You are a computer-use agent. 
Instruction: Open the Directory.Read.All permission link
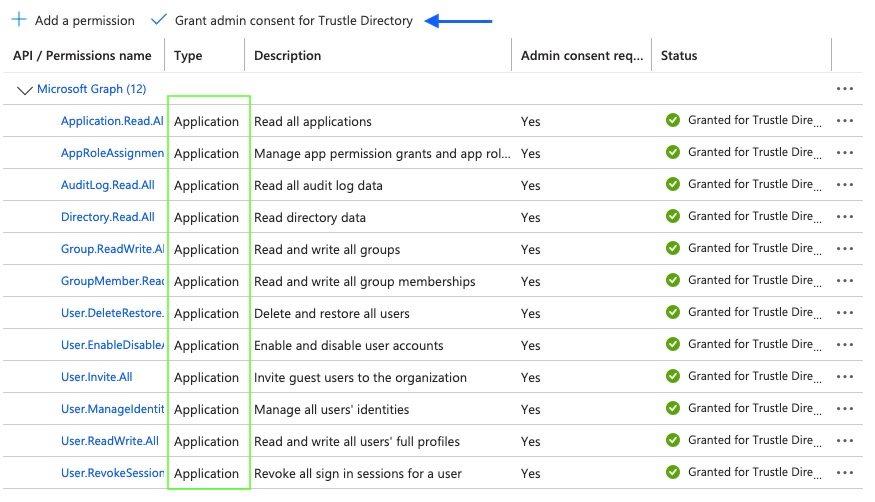click(108, 217)
